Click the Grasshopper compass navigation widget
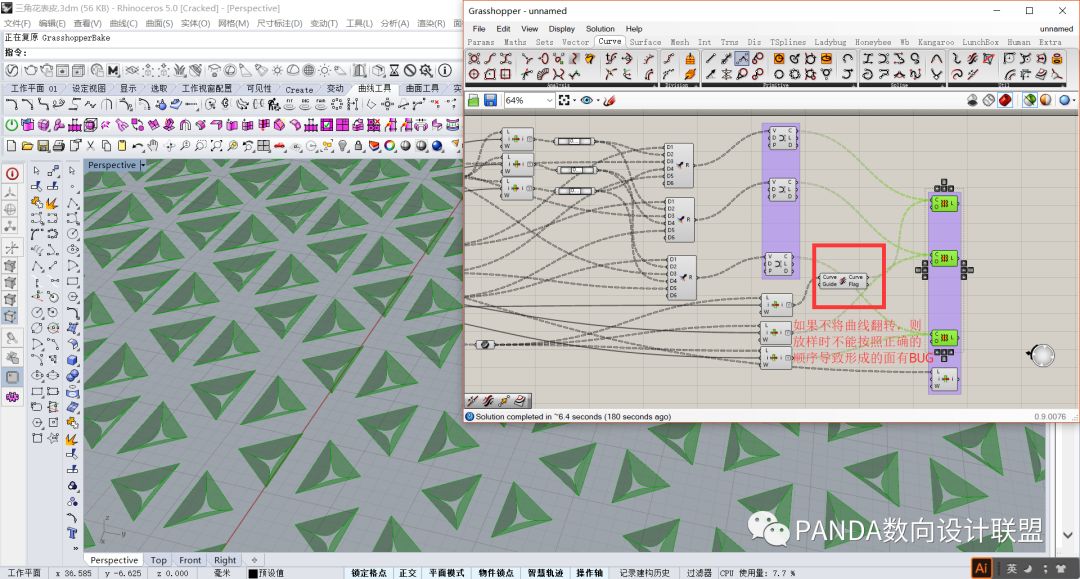Screen dimensions: 1080x579 point(1042,355)
